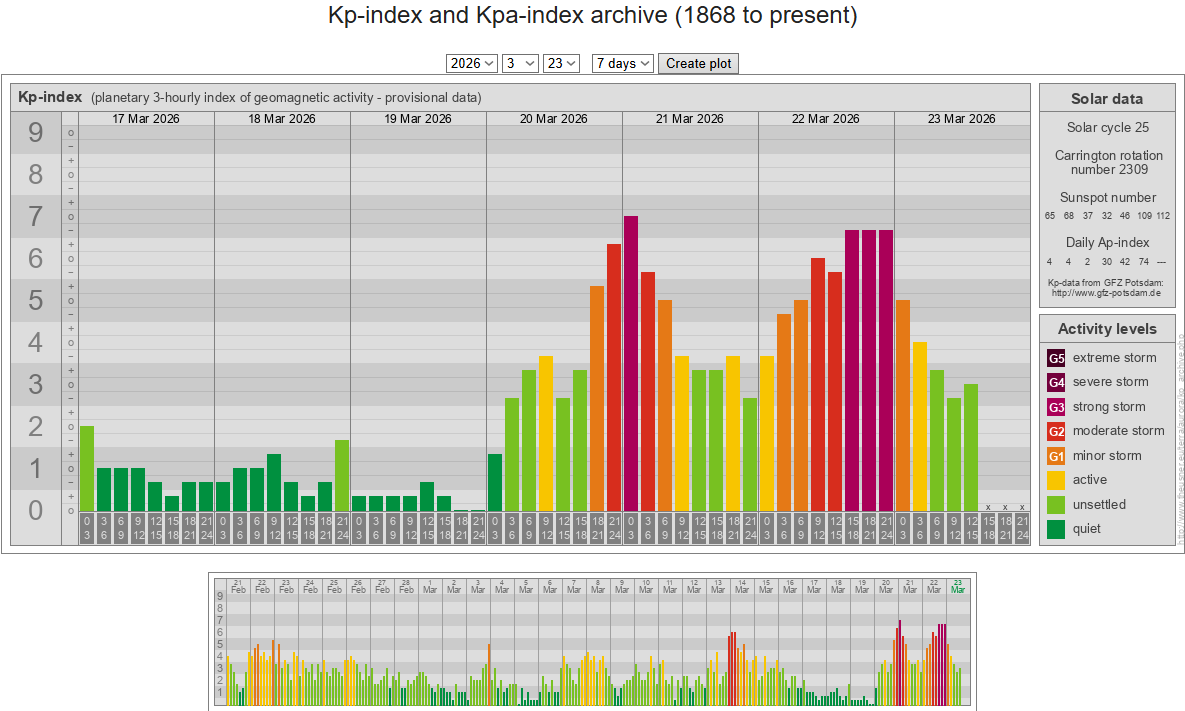
Task: Click the yellow active level swatch
Action: 1056,480
